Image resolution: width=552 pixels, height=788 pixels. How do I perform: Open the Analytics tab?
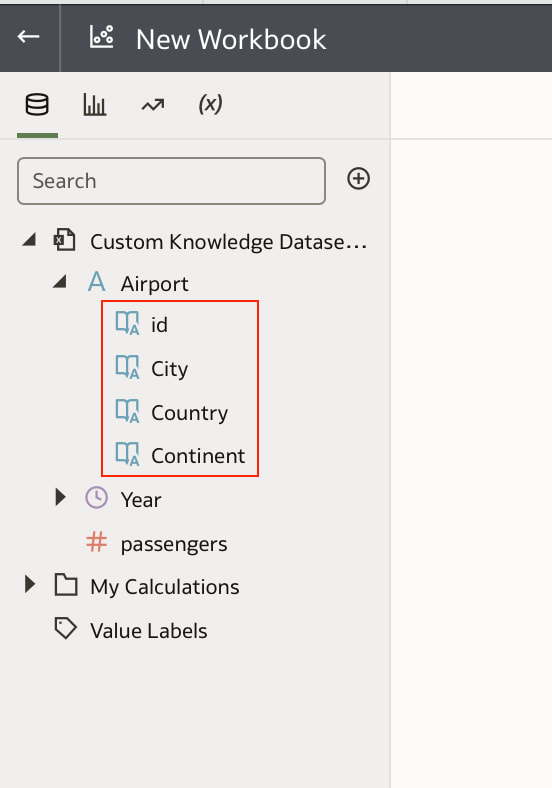[x=152, y=105]
